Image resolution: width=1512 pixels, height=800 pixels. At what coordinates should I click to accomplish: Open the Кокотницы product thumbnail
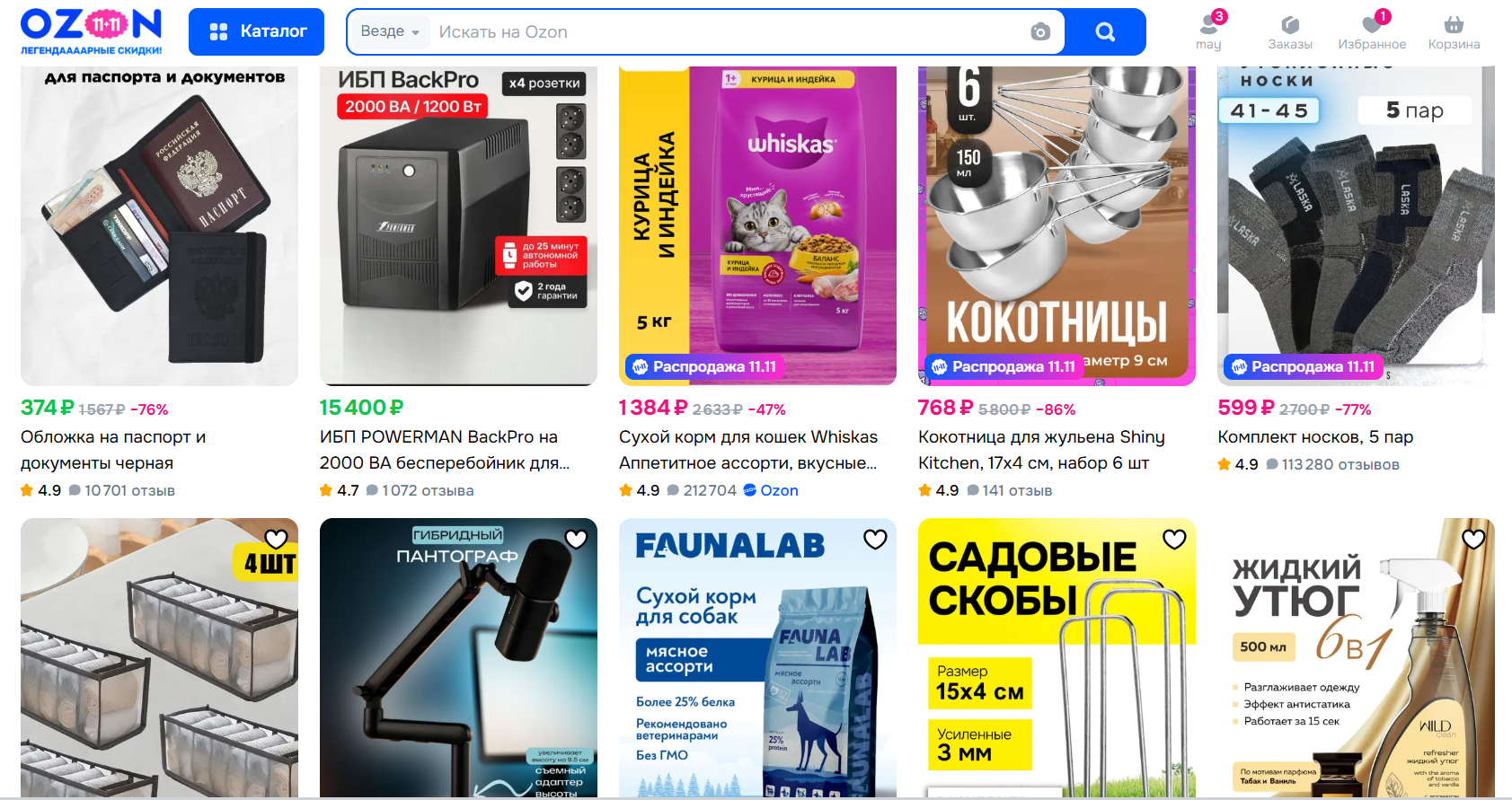(x=1057, y=225)
